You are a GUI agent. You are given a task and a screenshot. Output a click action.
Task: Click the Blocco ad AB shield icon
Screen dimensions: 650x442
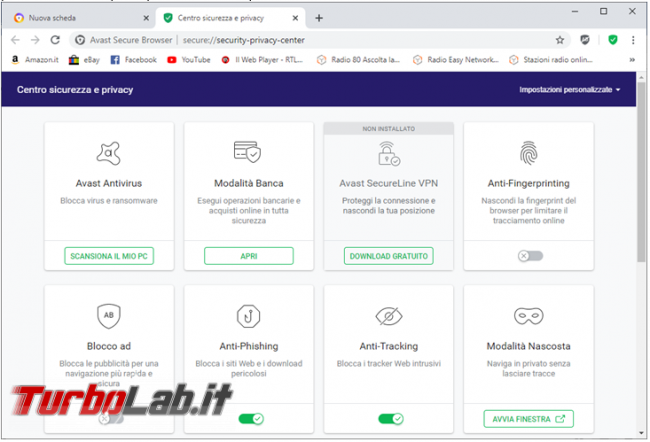click(109, 316)
